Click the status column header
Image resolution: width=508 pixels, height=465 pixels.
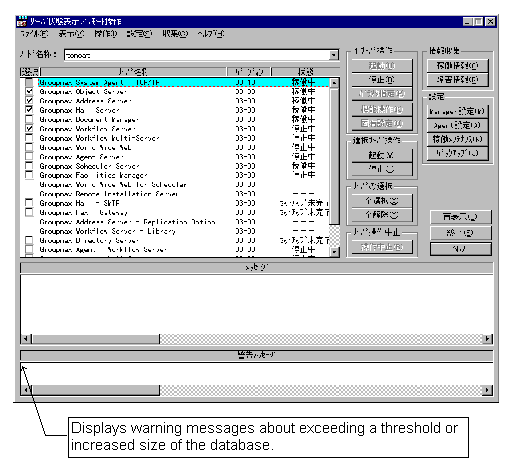[305, 72]
